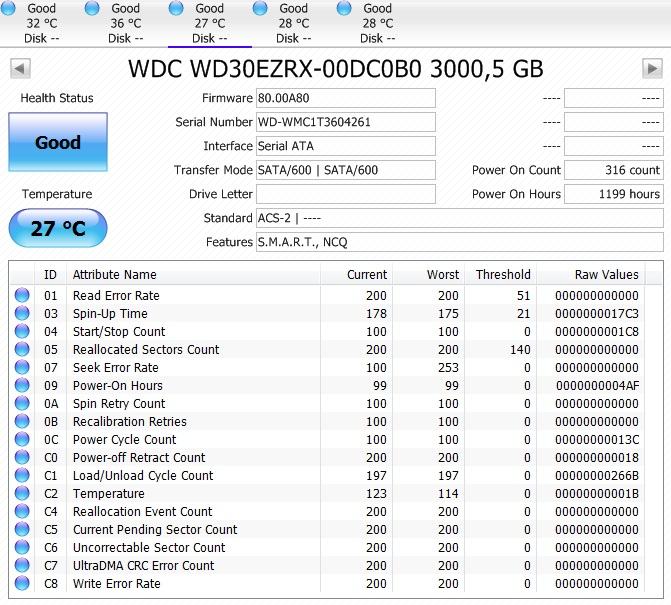Screen dimensions: 671x605
Task: Click the empty Drive Letter field
Action: pyautogui.click(x=346, y=194)
